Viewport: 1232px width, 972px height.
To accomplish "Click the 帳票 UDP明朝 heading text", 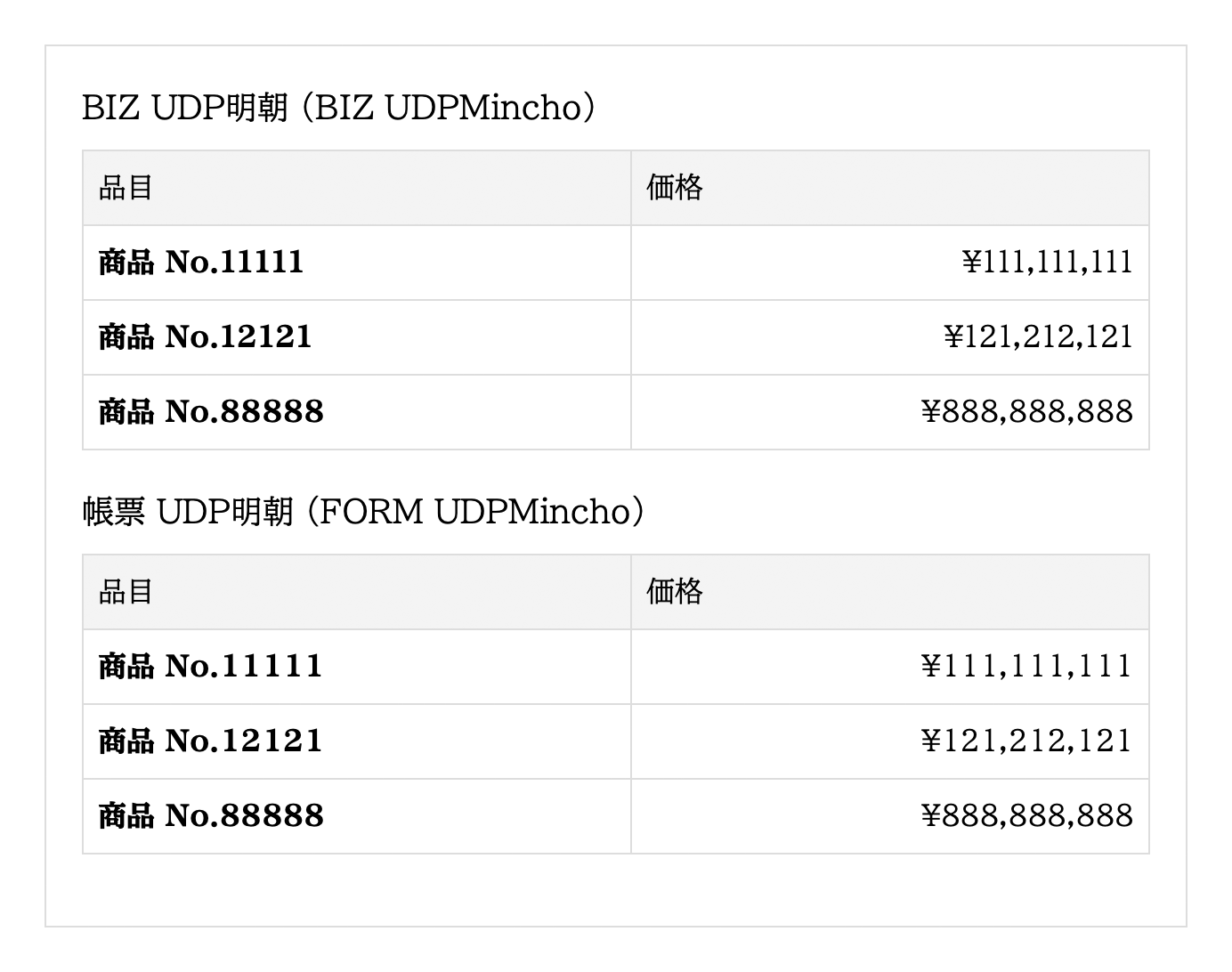I will (x=188, y=512).
